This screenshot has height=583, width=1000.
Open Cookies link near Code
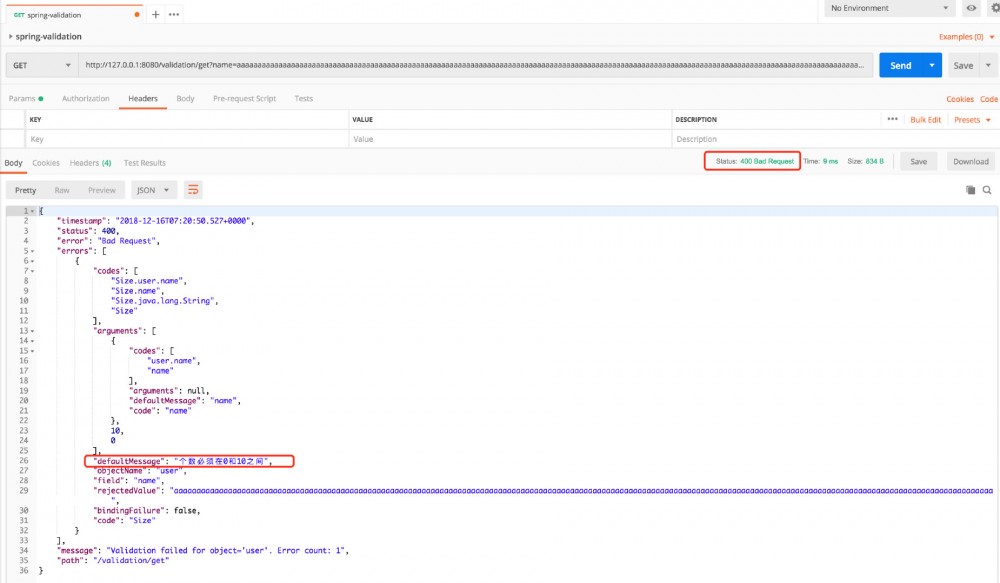(x=960, y=99)
